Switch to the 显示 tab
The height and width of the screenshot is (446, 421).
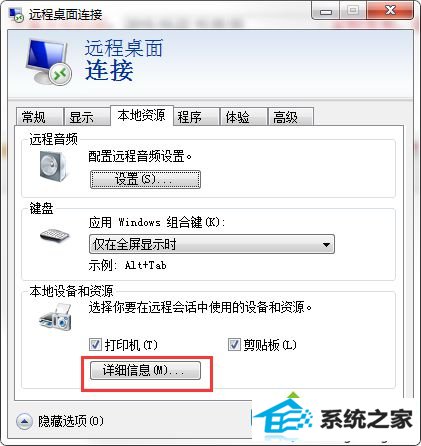pyautogui.click(x=87, y=117)
